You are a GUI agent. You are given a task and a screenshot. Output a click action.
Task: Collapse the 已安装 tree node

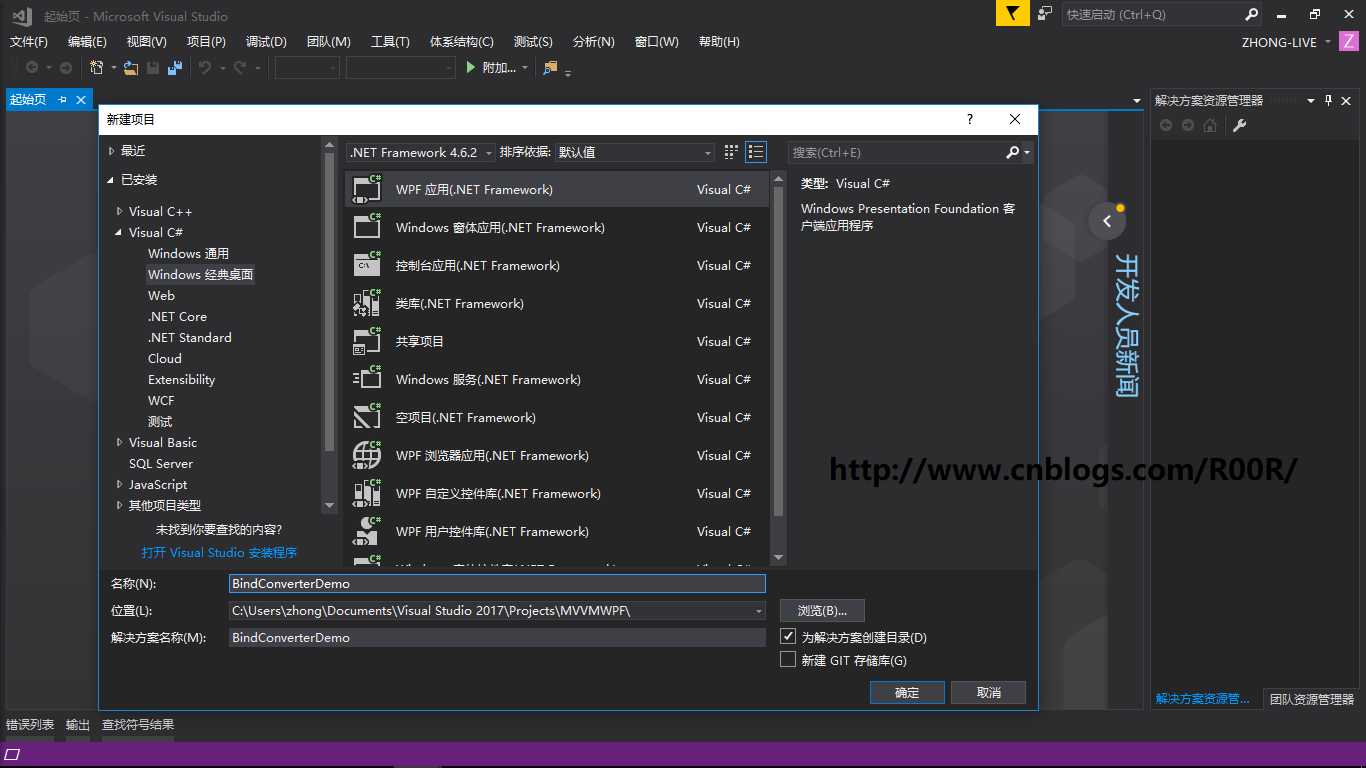[x=111, y=180]
